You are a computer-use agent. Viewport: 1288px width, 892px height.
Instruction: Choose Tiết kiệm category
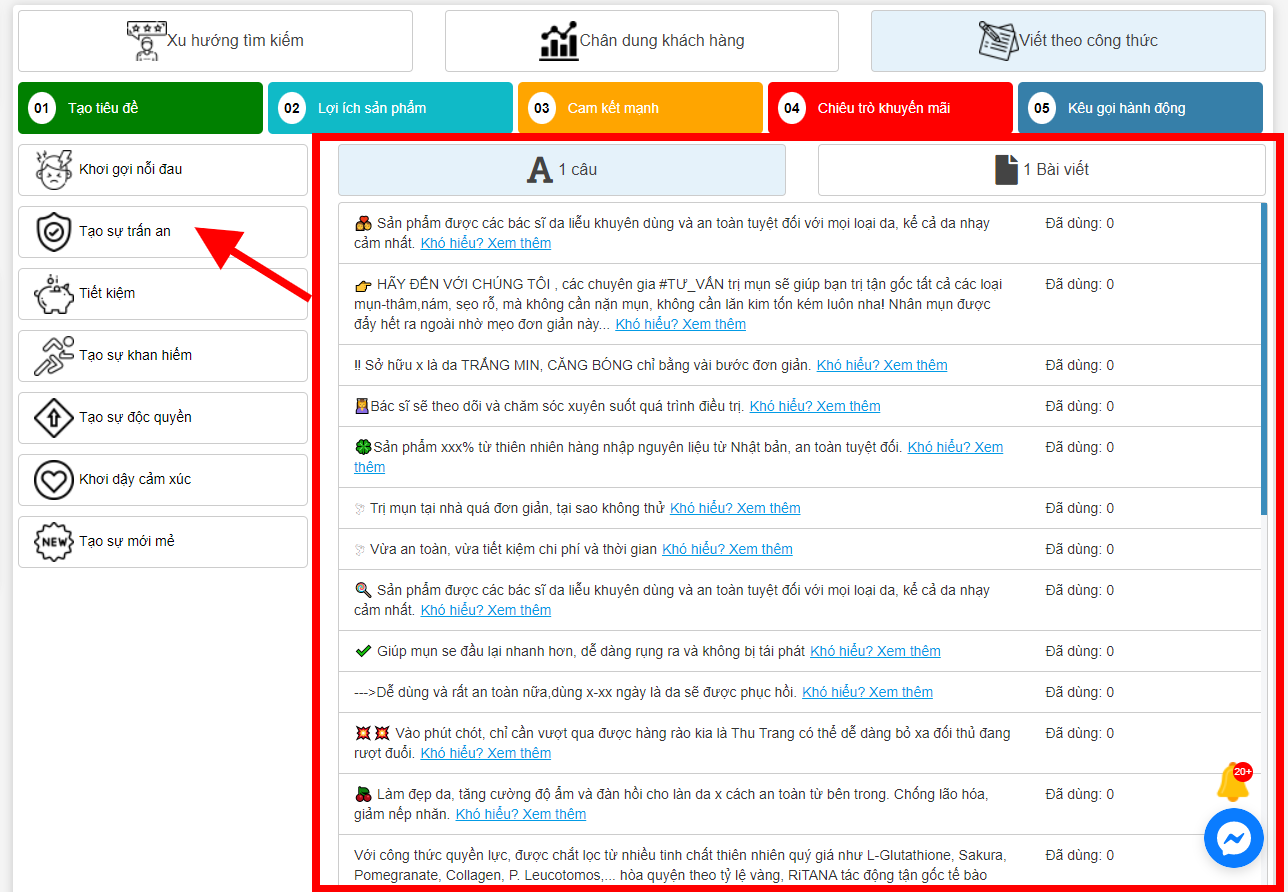pyautogui.click(x=163, y=294)
